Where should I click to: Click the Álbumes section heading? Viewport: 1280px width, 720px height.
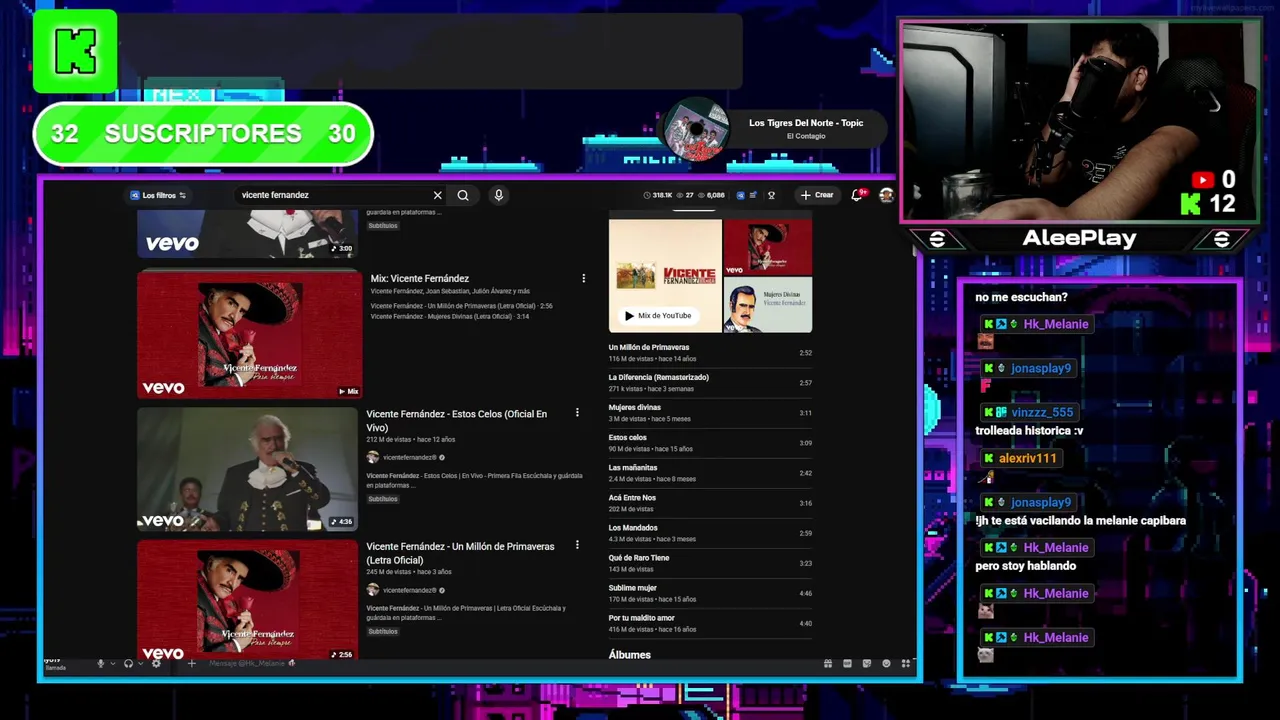[x=630, y=655]
